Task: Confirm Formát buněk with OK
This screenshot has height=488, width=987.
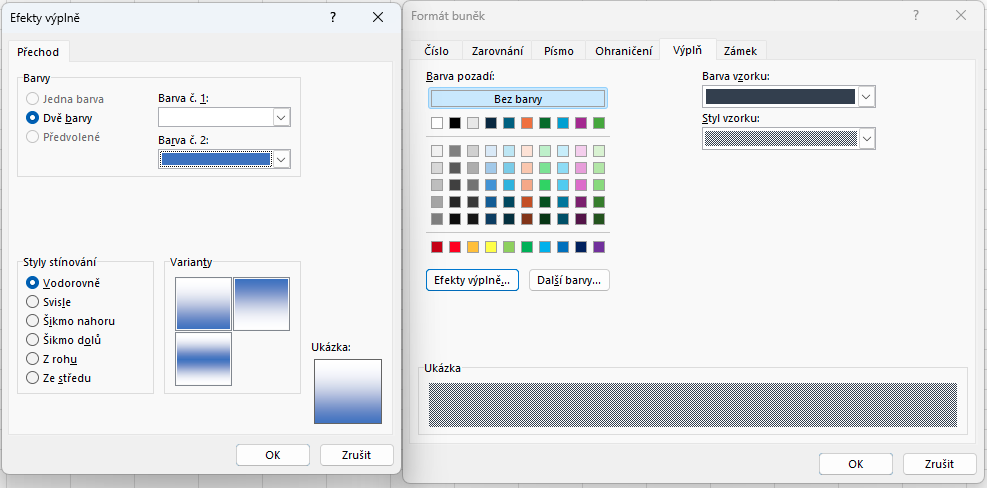Action: click(855, 464)
